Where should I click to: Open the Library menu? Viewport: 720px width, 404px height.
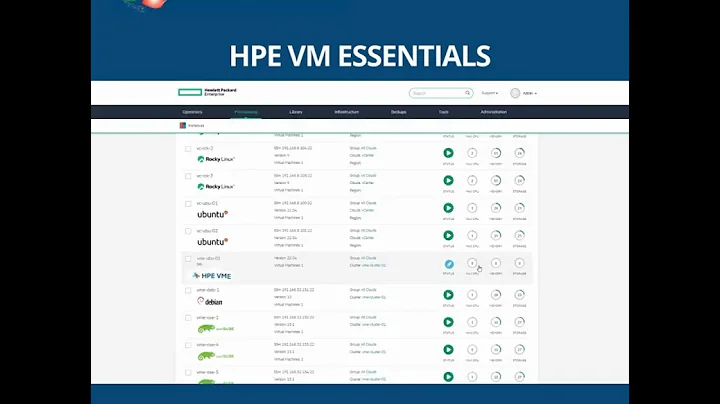click(x=296, y=112)
